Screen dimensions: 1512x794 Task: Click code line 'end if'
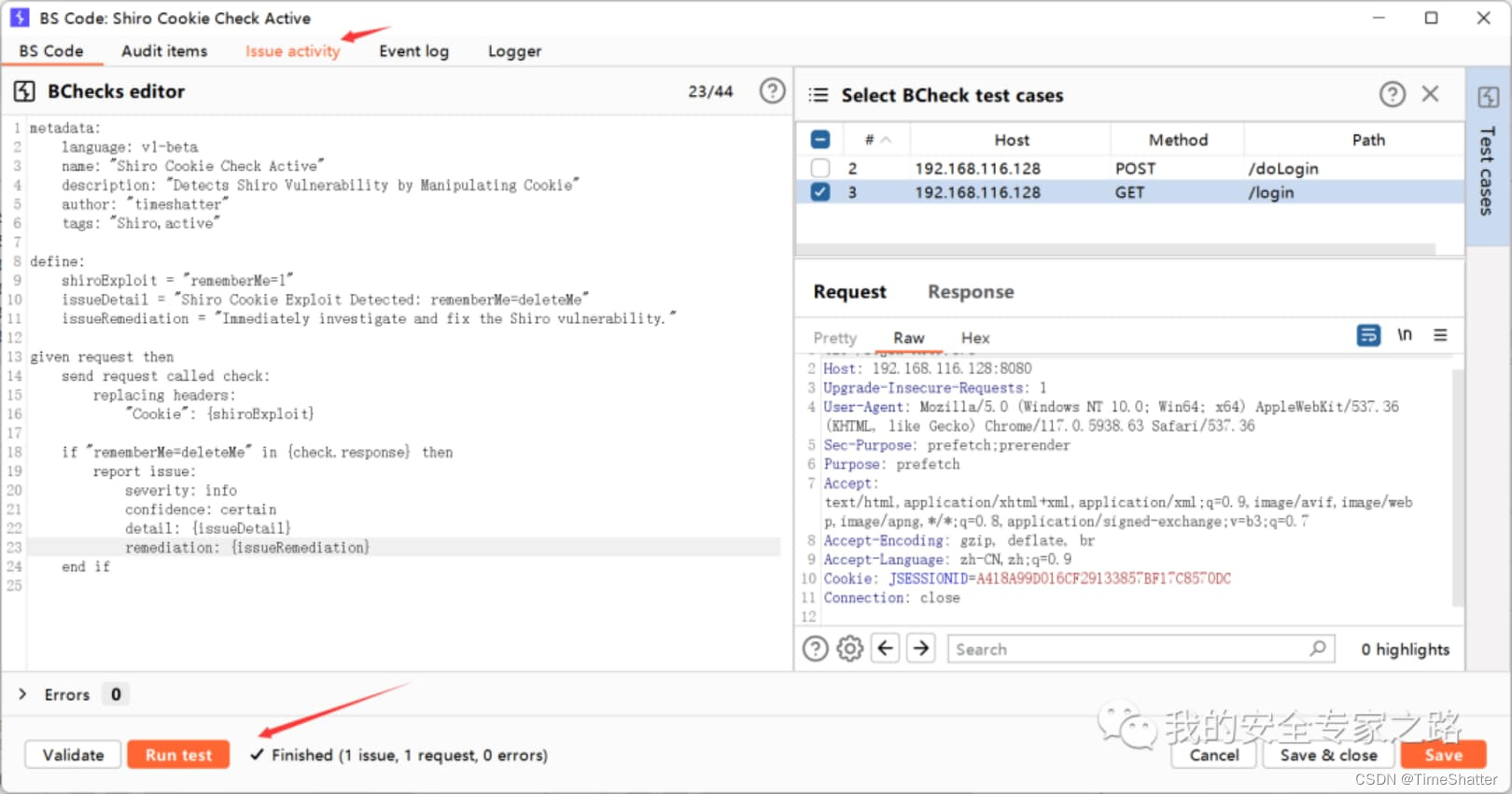tap(86, 566)
